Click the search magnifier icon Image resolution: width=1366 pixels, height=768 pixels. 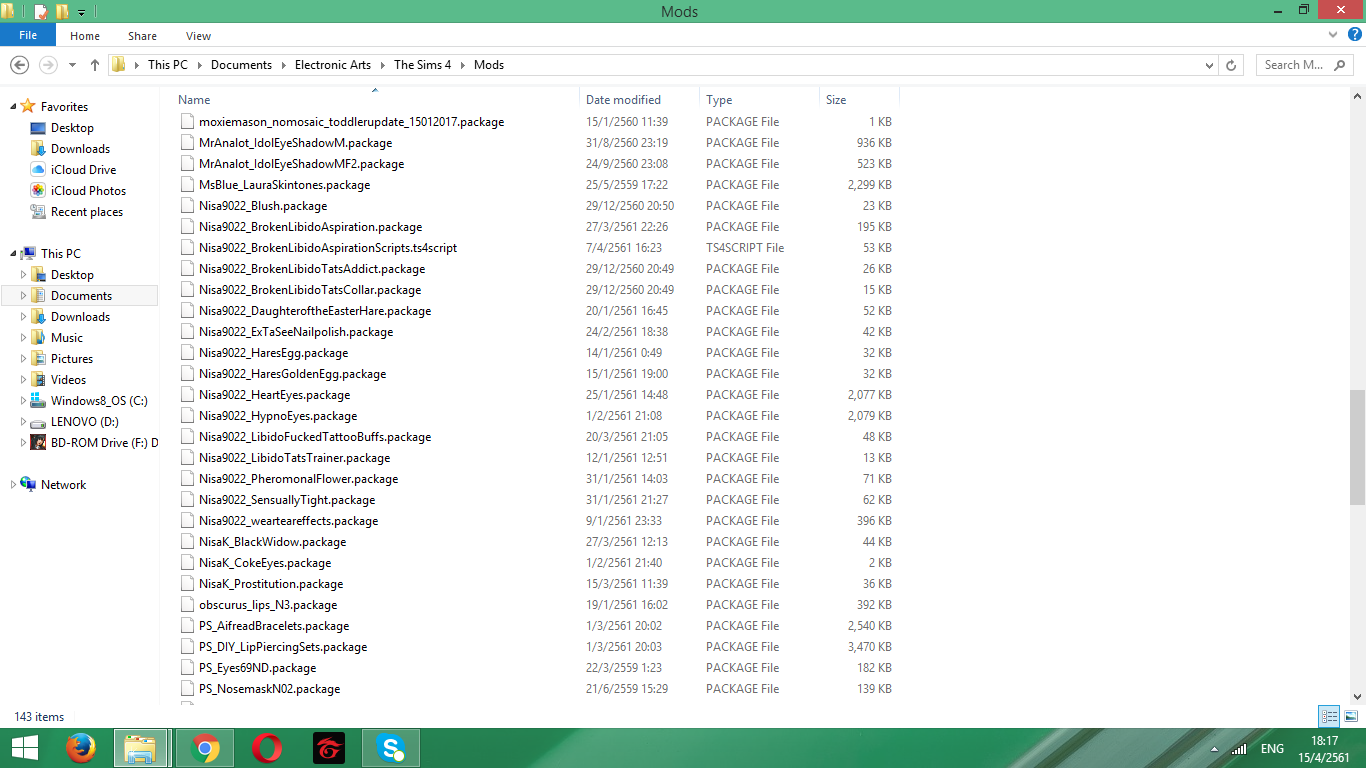(x=1339, y=65)
